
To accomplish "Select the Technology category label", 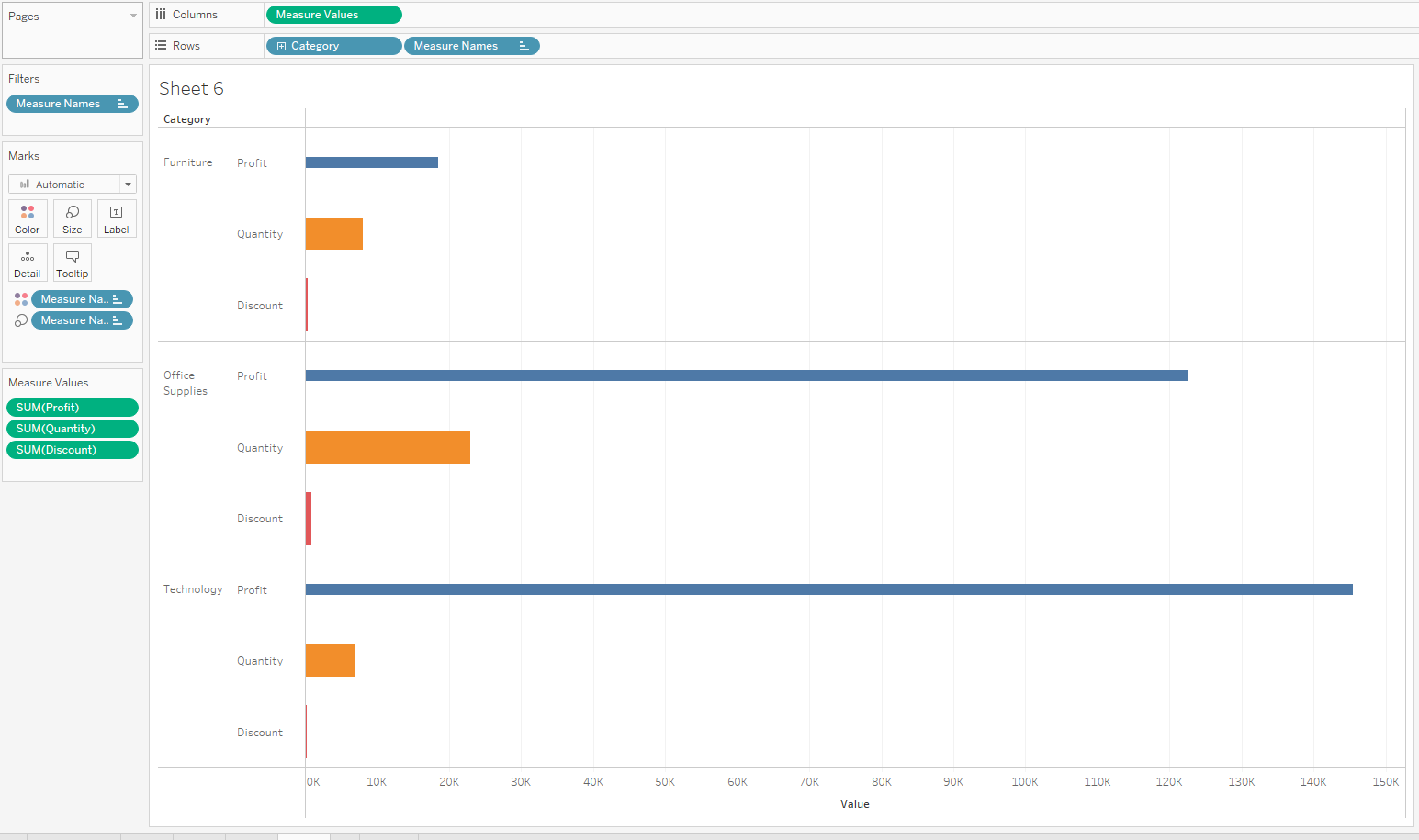I will point(193,589).
